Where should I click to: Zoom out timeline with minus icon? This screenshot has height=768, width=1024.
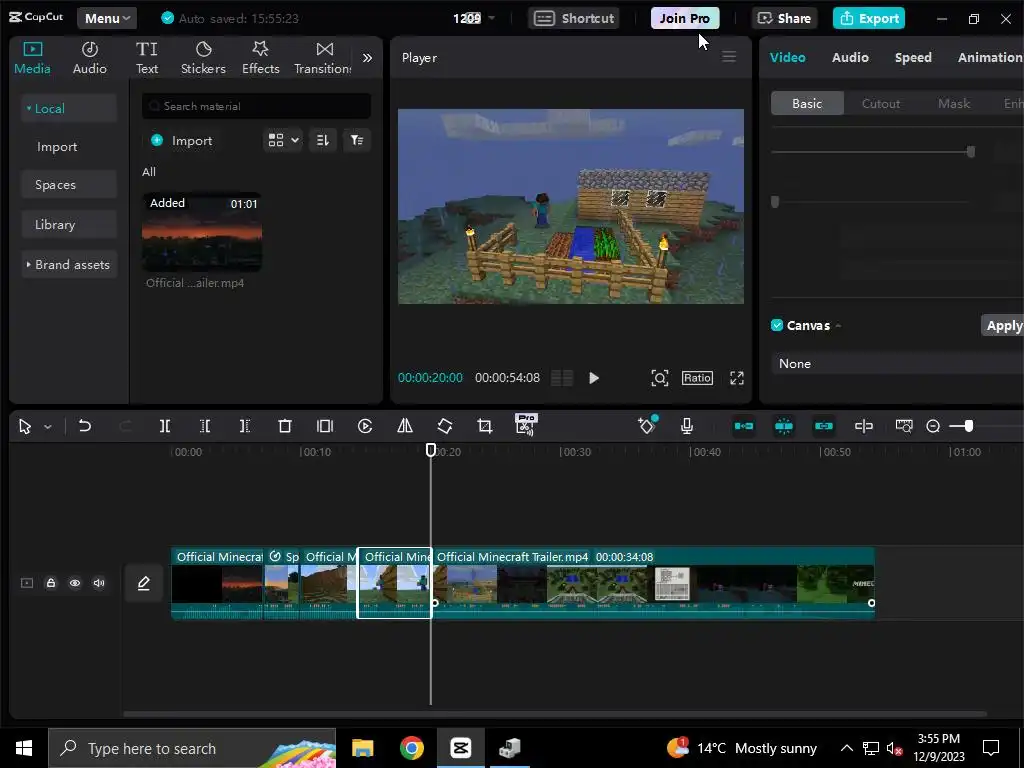click(933, 426)
